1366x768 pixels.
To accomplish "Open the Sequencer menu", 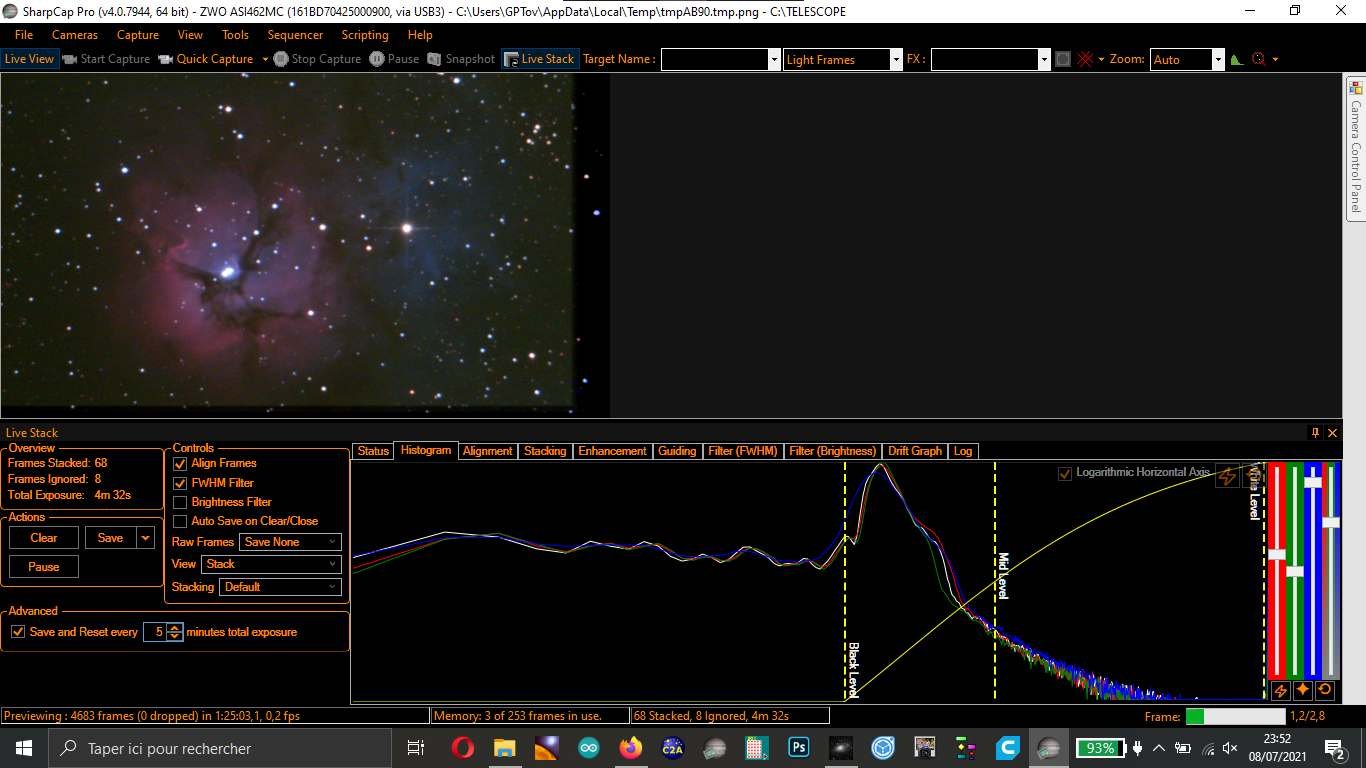I will 295,35.
